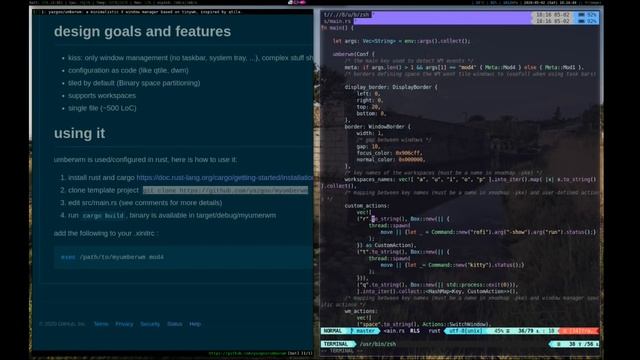The width and height of the screenshot is (640, 360).
Task: Open the Terms link in browser footer
Action: [x=101, y=324]
